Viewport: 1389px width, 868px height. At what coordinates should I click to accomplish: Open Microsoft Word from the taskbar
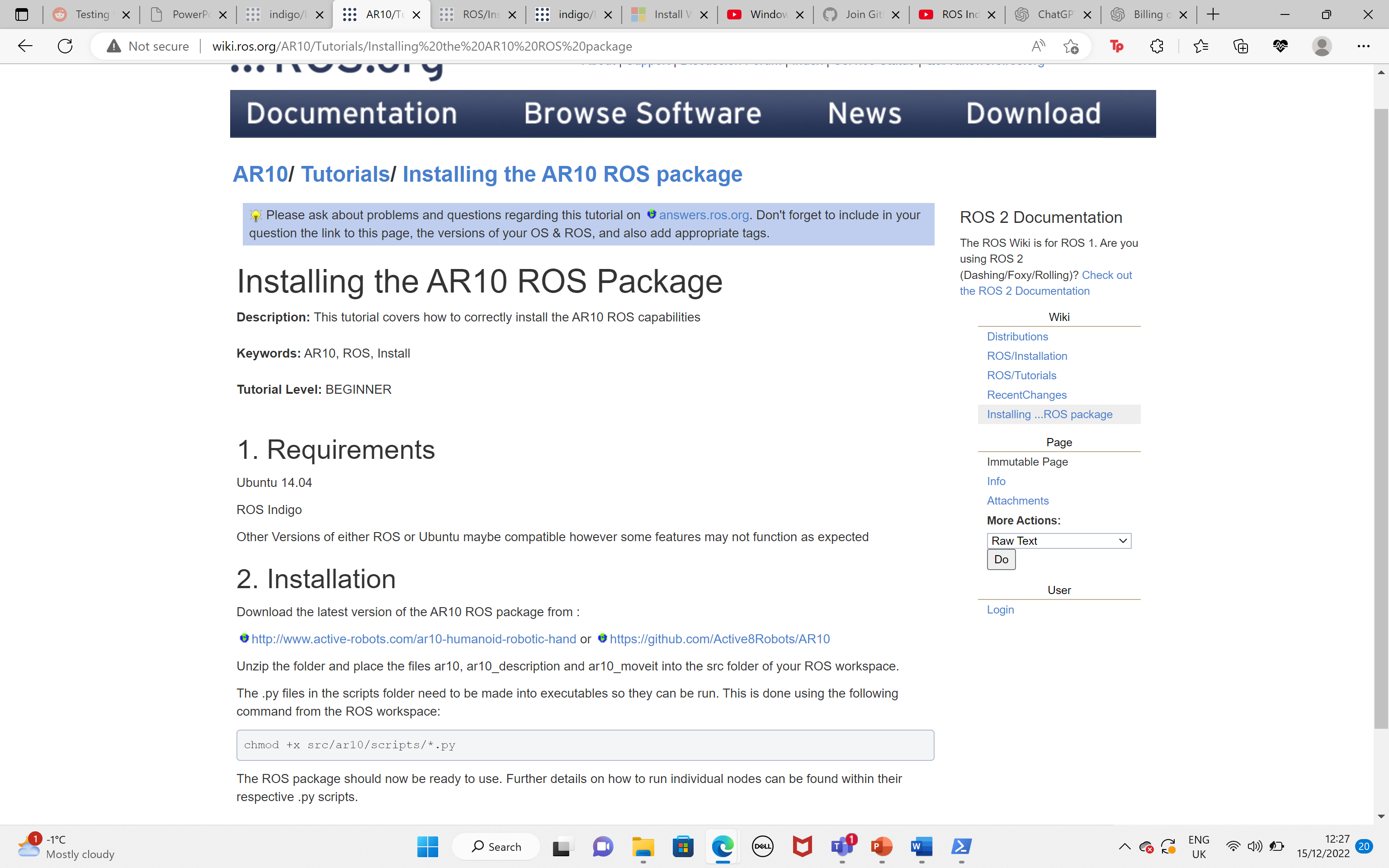(x=921, y=846)
